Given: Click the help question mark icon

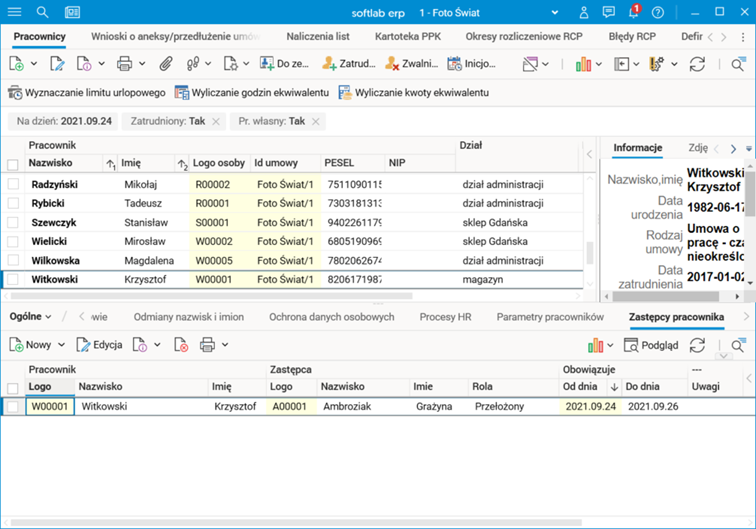Looking at the screenshot, I should point(657,12).
